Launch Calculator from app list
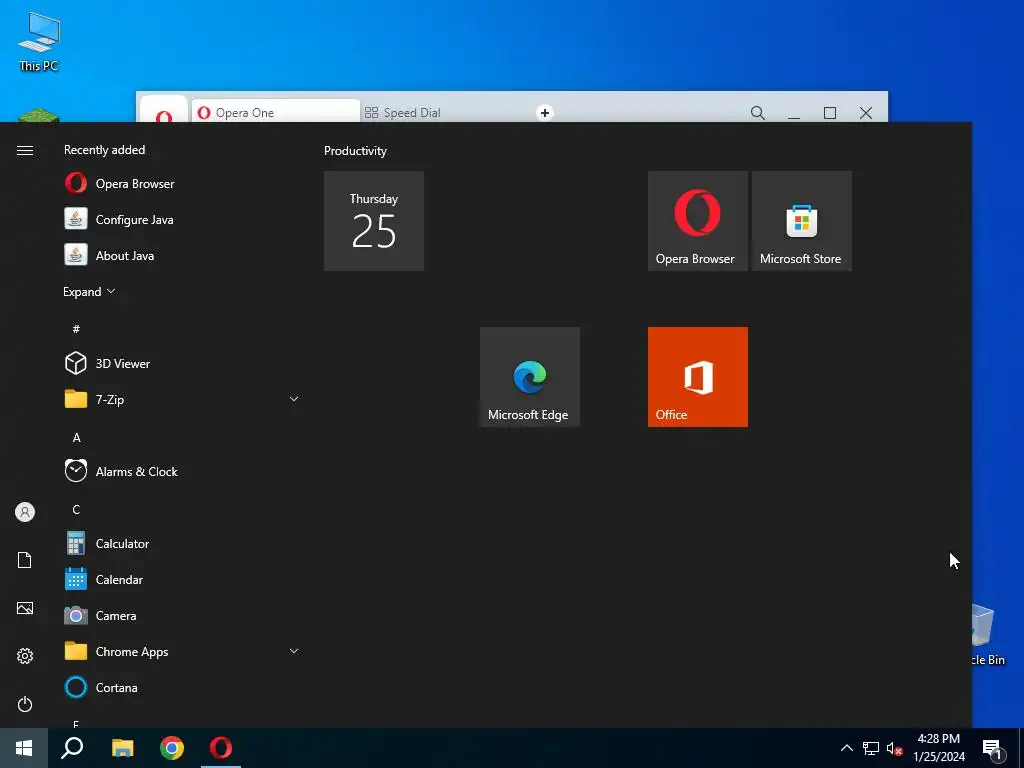This screenshot has width=1024, height=768. [x=181, y=543]
